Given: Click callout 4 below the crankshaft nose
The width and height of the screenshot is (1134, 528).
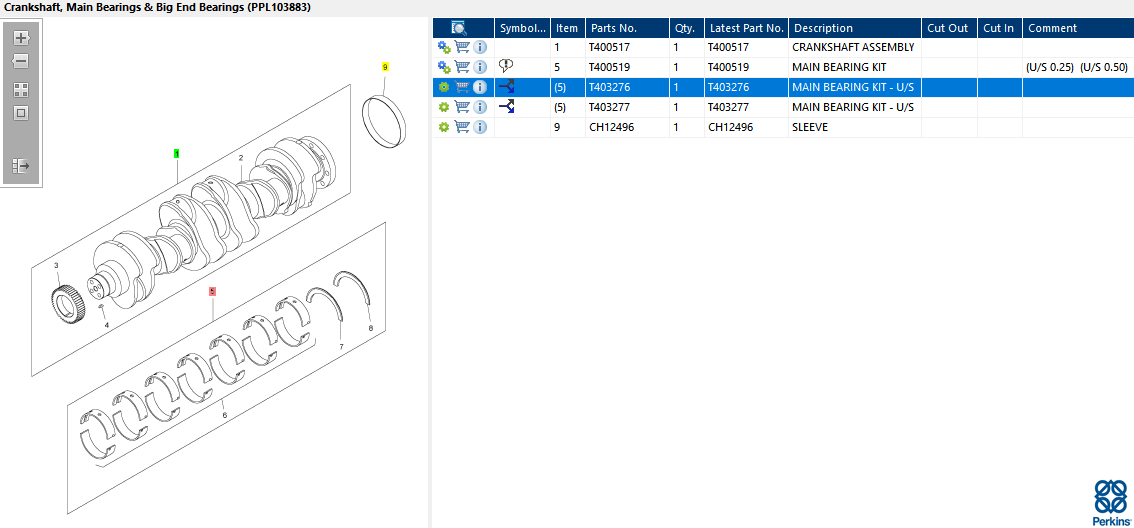Looking at the screenshot, I should click(106, 325).
